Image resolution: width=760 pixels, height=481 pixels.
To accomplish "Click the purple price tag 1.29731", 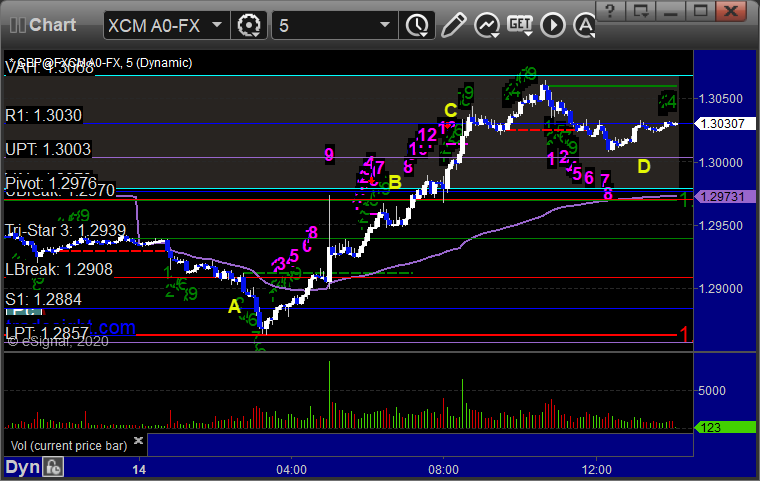I will pos(726,196).
